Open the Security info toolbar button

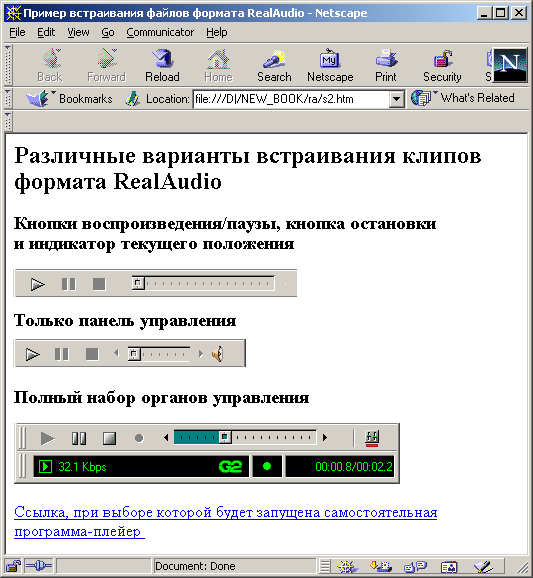click(x=442, y=65)
